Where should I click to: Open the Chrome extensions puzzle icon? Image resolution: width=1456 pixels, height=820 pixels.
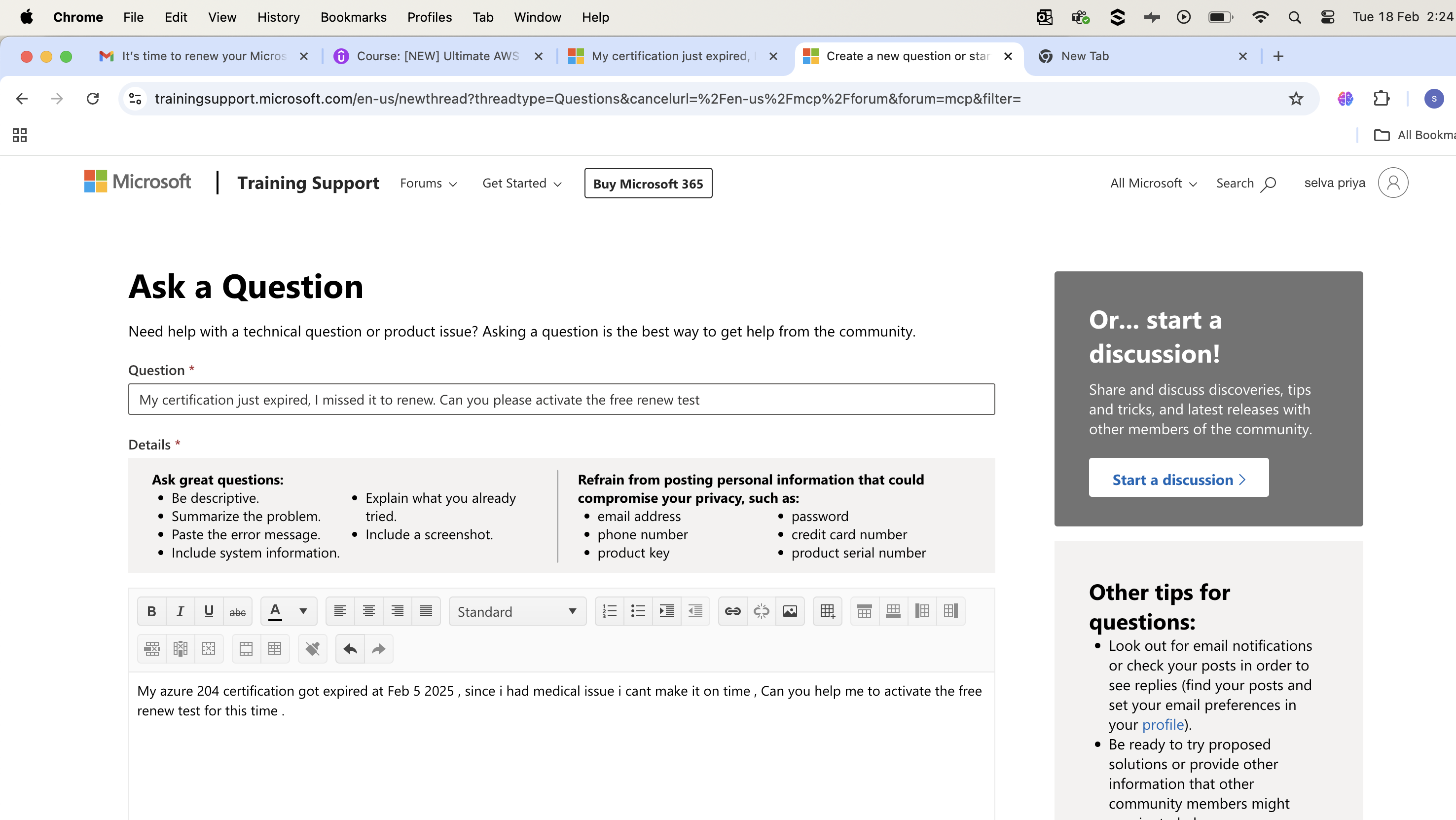[x=1382, y=99]
